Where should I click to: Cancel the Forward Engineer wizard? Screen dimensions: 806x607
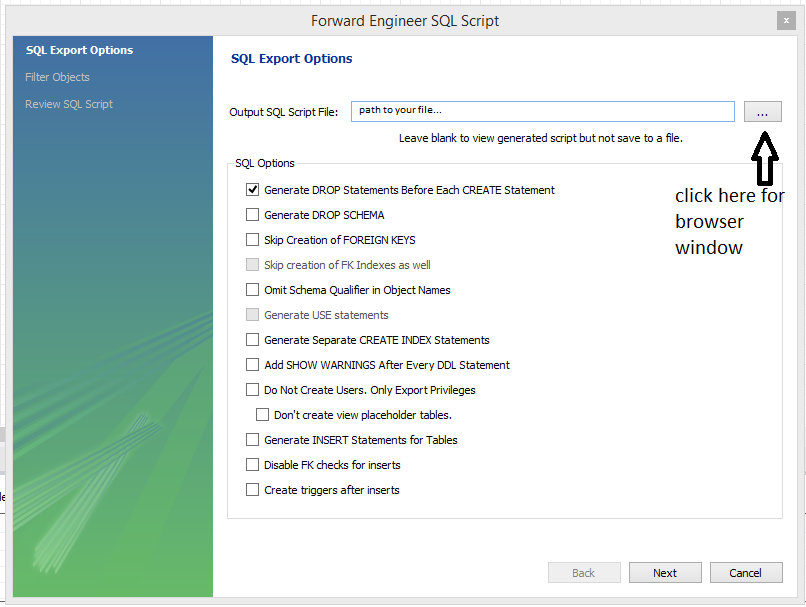745,573
